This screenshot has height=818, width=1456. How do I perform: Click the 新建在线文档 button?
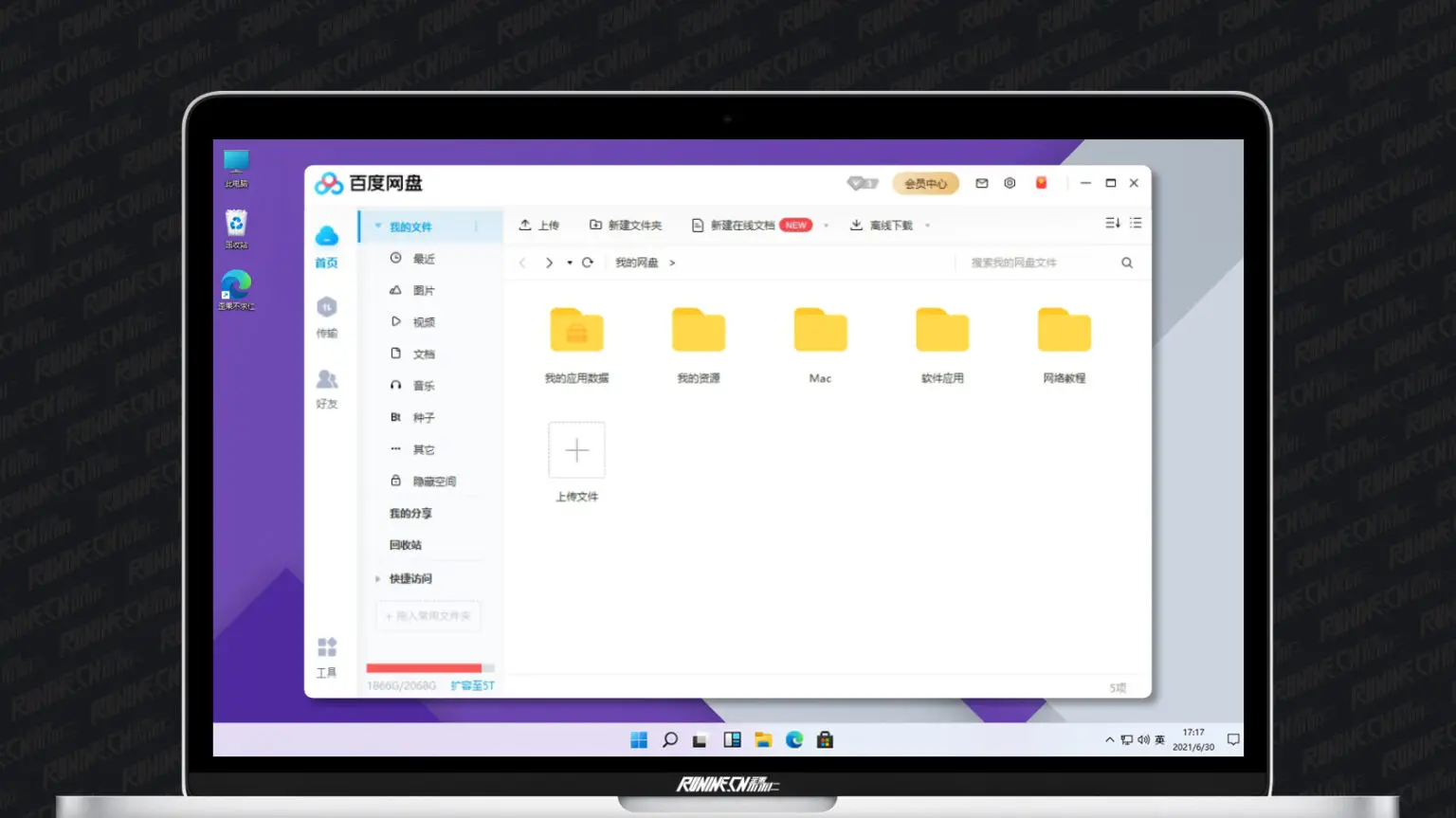752,226
